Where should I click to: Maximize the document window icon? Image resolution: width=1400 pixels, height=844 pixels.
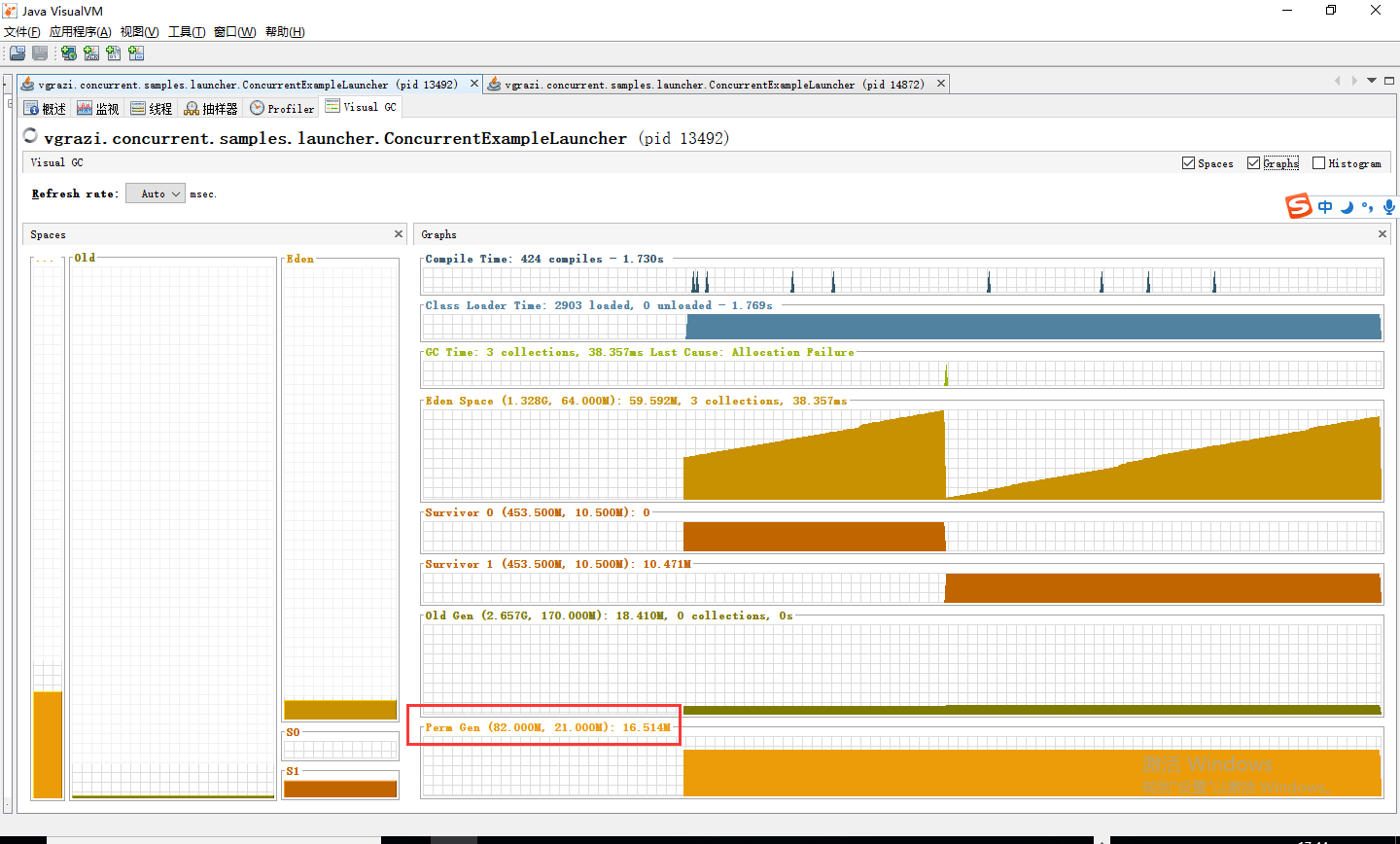click(1388, 81)
